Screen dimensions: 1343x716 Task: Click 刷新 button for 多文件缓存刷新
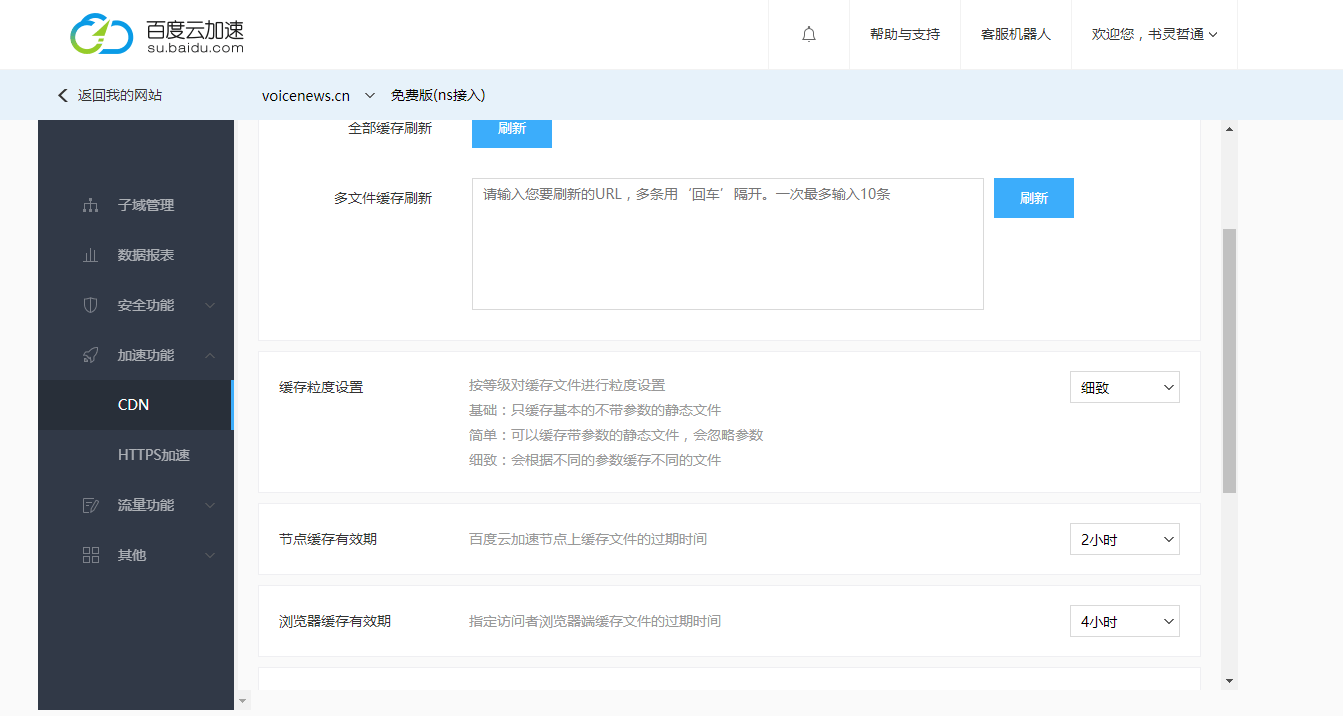(x=1034, y=198)
